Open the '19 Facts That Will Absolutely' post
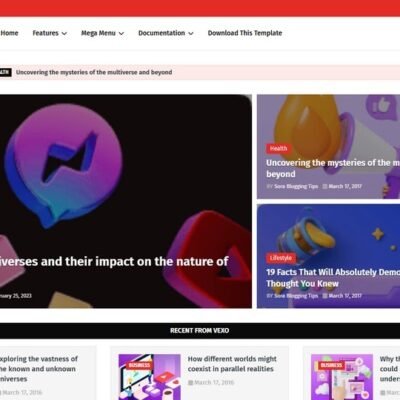The height and width of the screenshot is (400, 400). [333, 278]
